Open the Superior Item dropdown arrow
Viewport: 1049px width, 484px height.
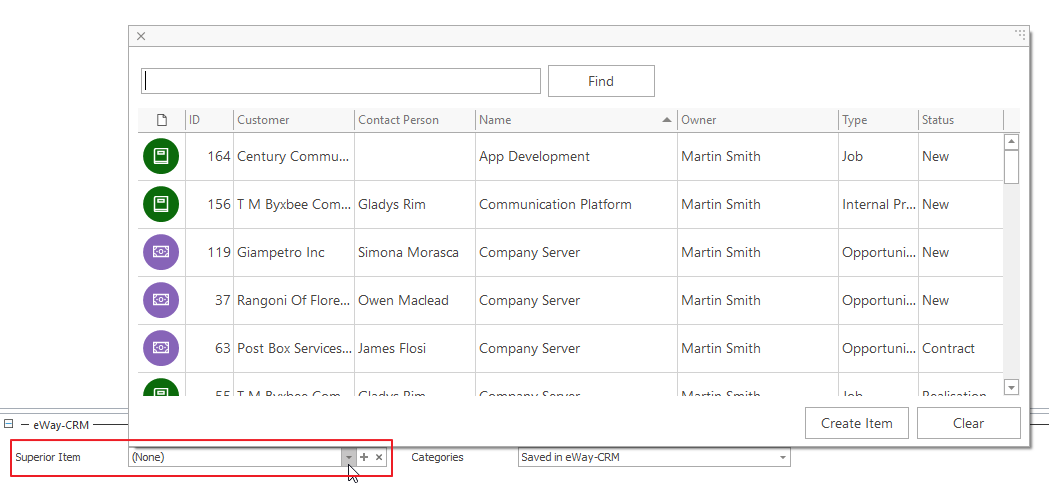pos(349,457)
